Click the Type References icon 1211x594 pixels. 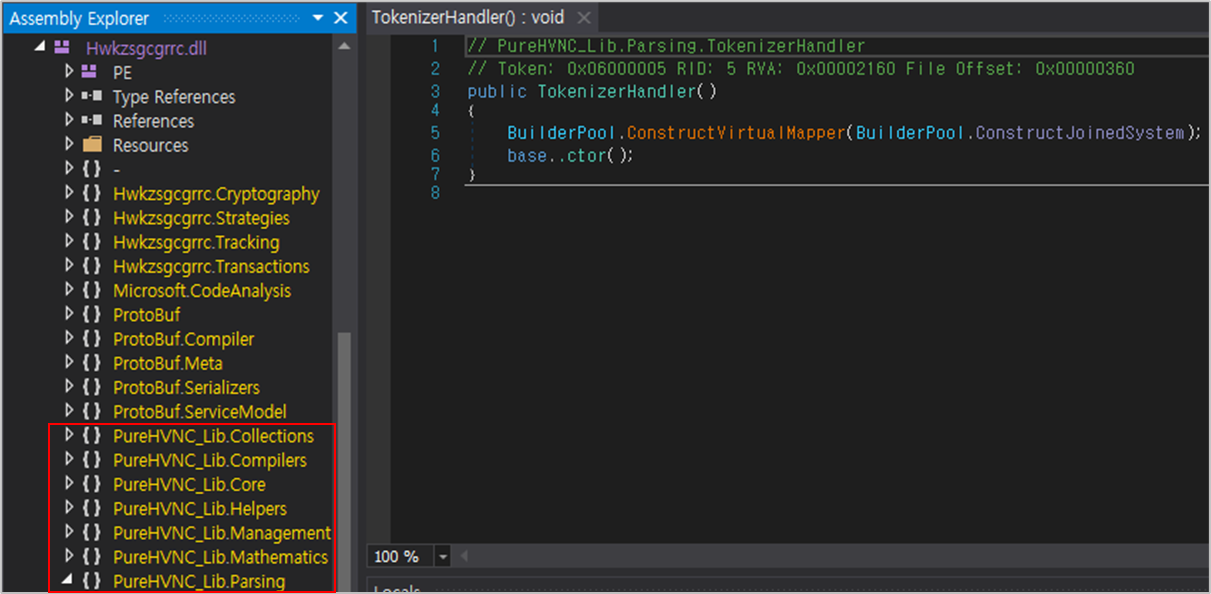click(91, 96)
